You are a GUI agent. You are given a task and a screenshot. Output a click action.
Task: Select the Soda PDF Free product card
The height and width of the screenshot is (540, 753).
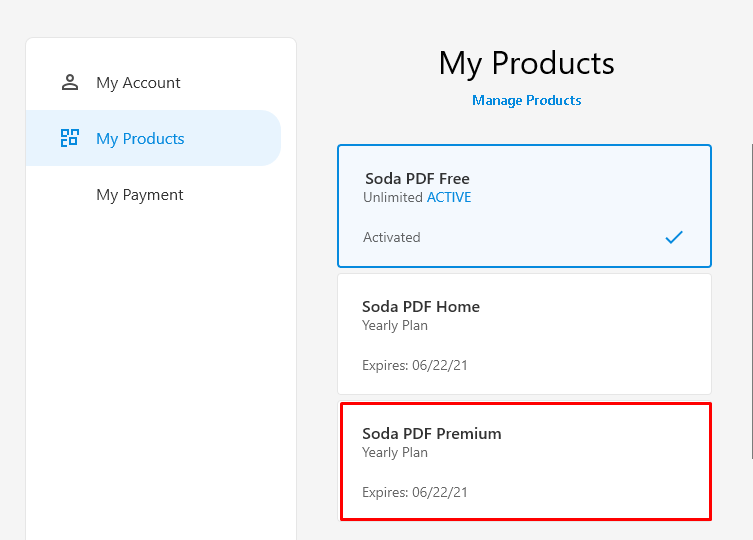point(524,206)
